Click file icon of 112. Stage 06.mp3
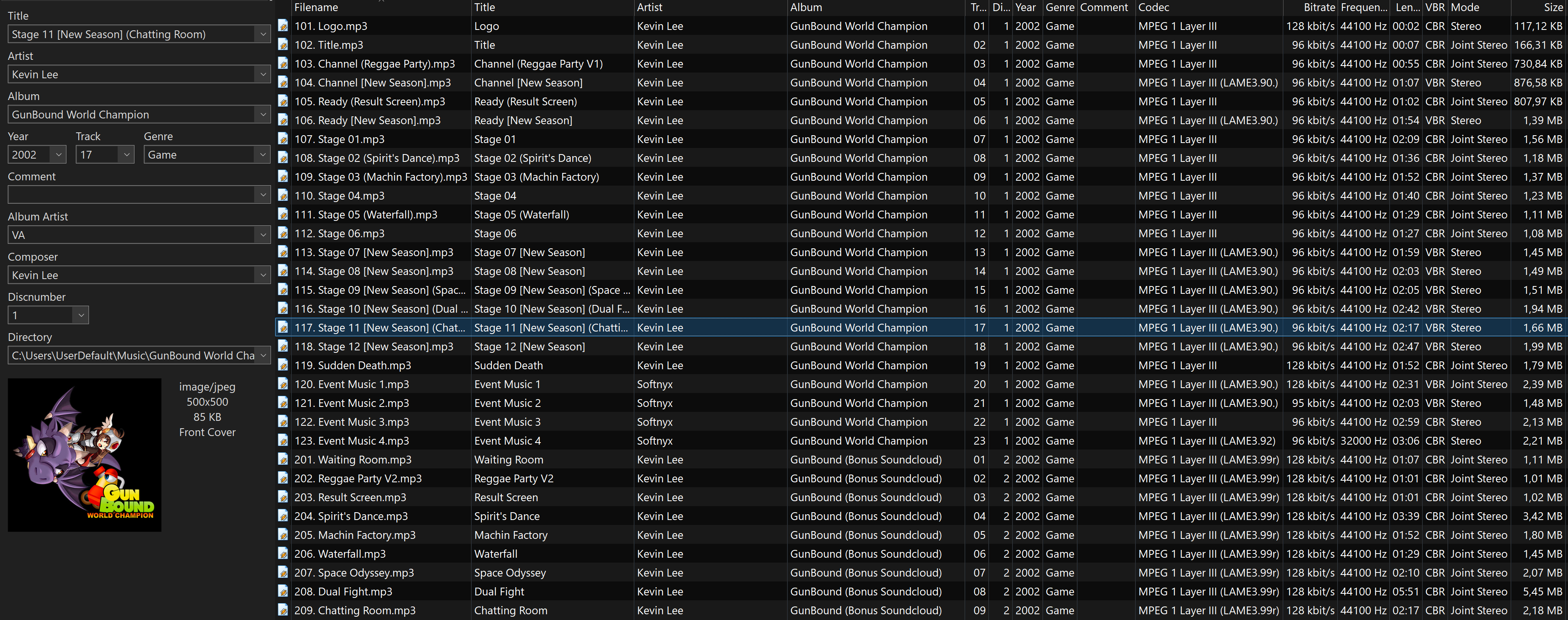 tap(283, 233)
